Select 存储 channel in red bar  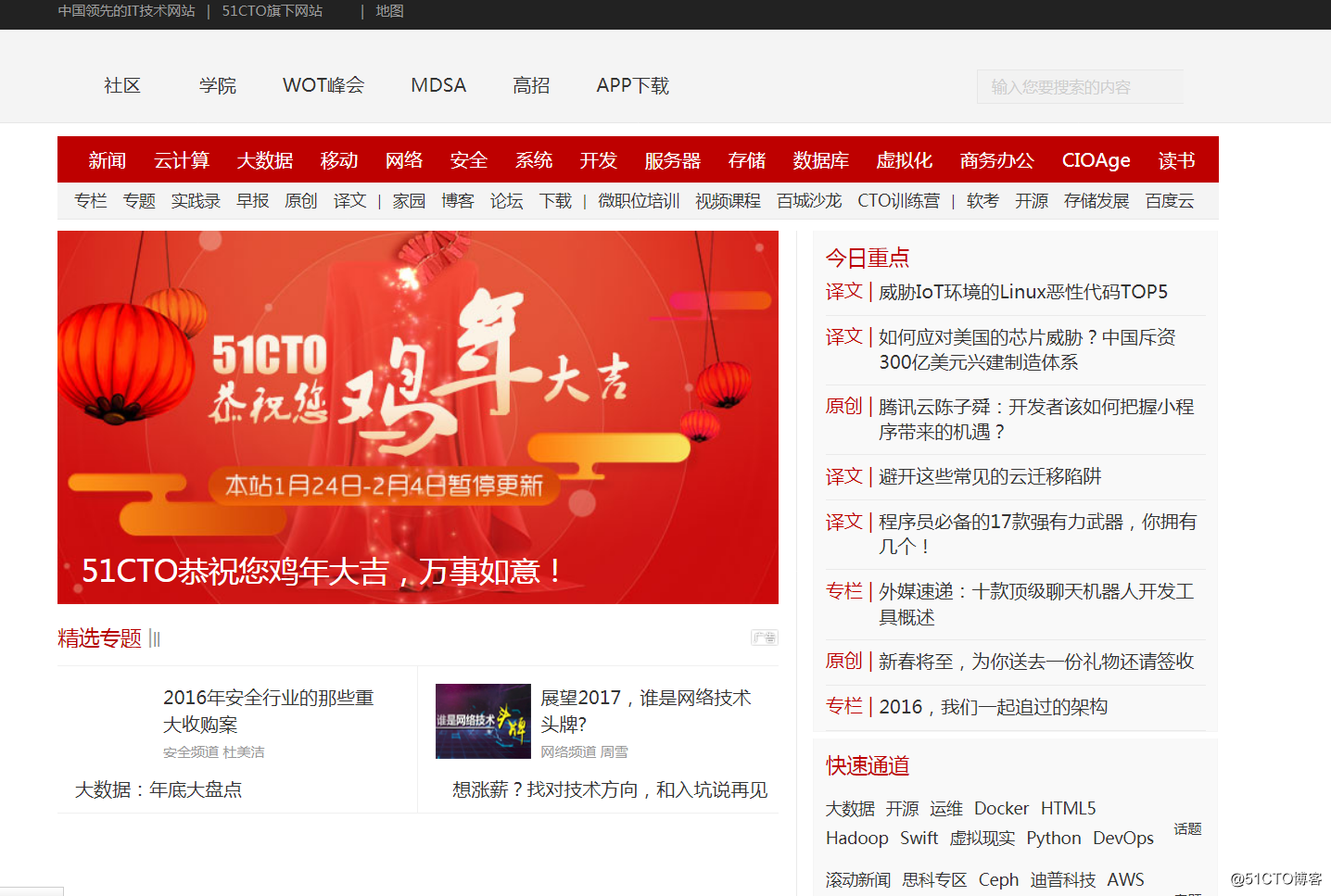(x=747, y=160)
